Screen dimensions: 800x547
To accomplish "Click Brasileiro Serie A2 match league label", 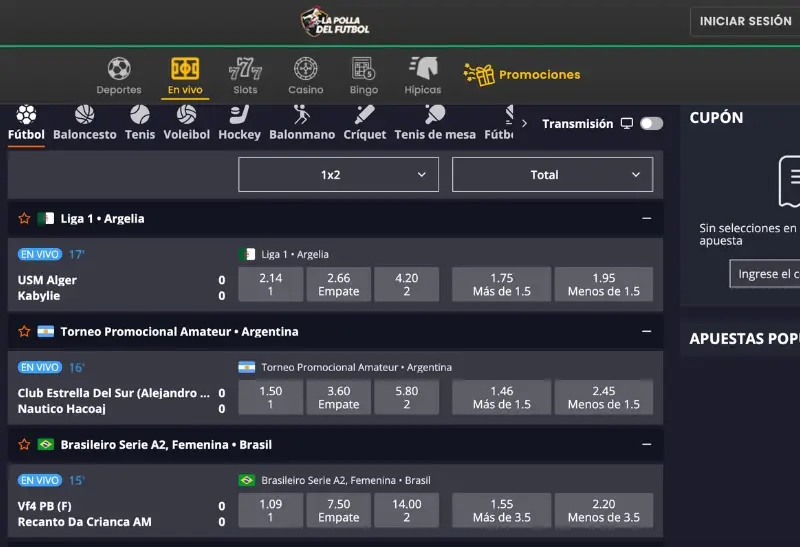I will [x=346, y=480].
